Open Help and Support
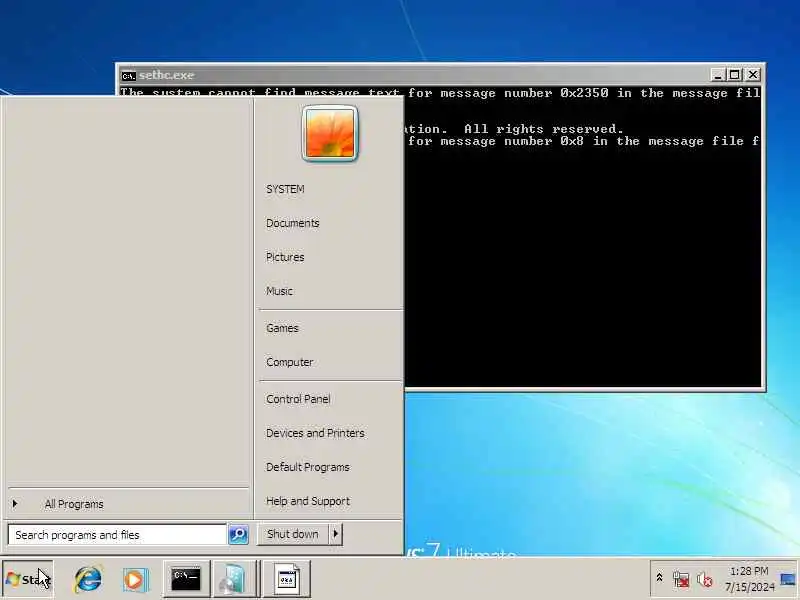This screenshot has height=600, width=800. pos(308,501)
